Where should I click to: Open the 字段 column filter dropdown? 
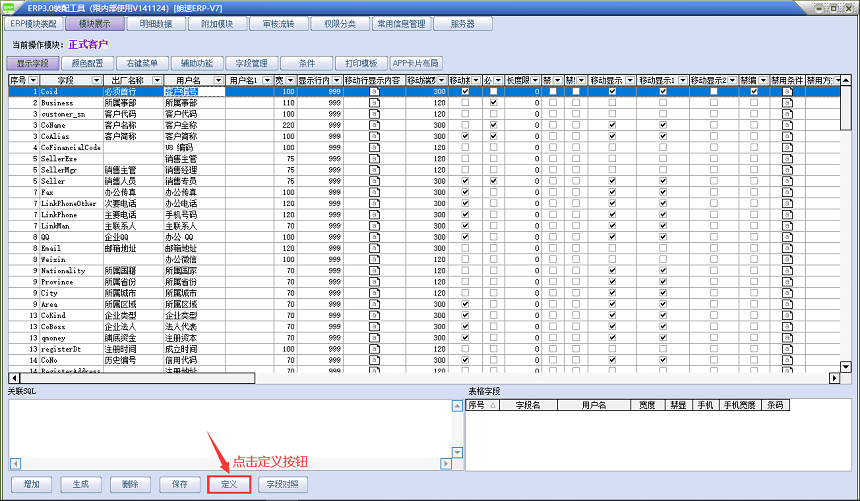pyautogui.click(x=97, y=80)
